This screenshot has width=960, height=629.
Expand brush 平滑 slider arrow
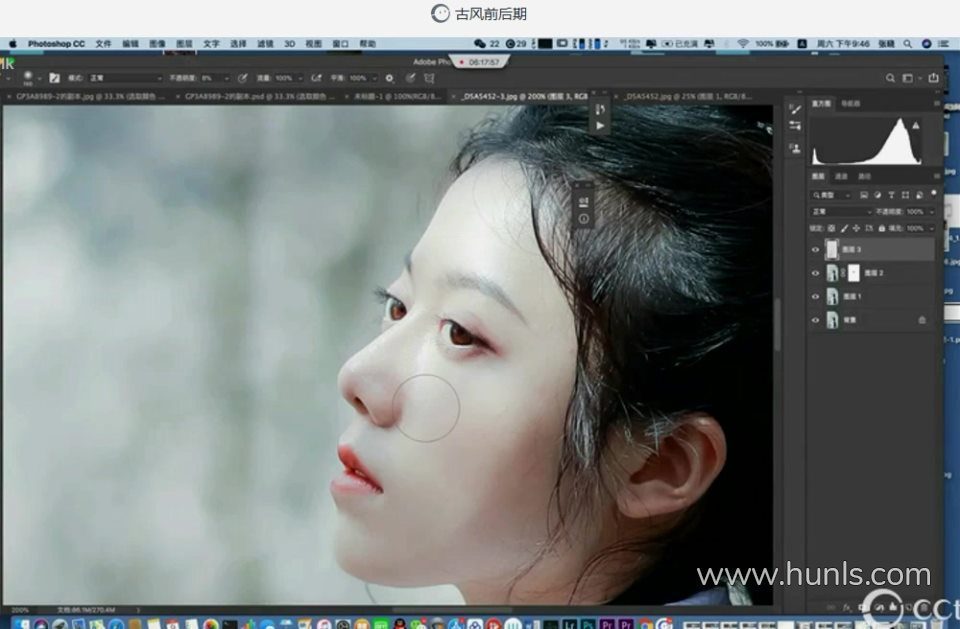click(x=374, y=78)
